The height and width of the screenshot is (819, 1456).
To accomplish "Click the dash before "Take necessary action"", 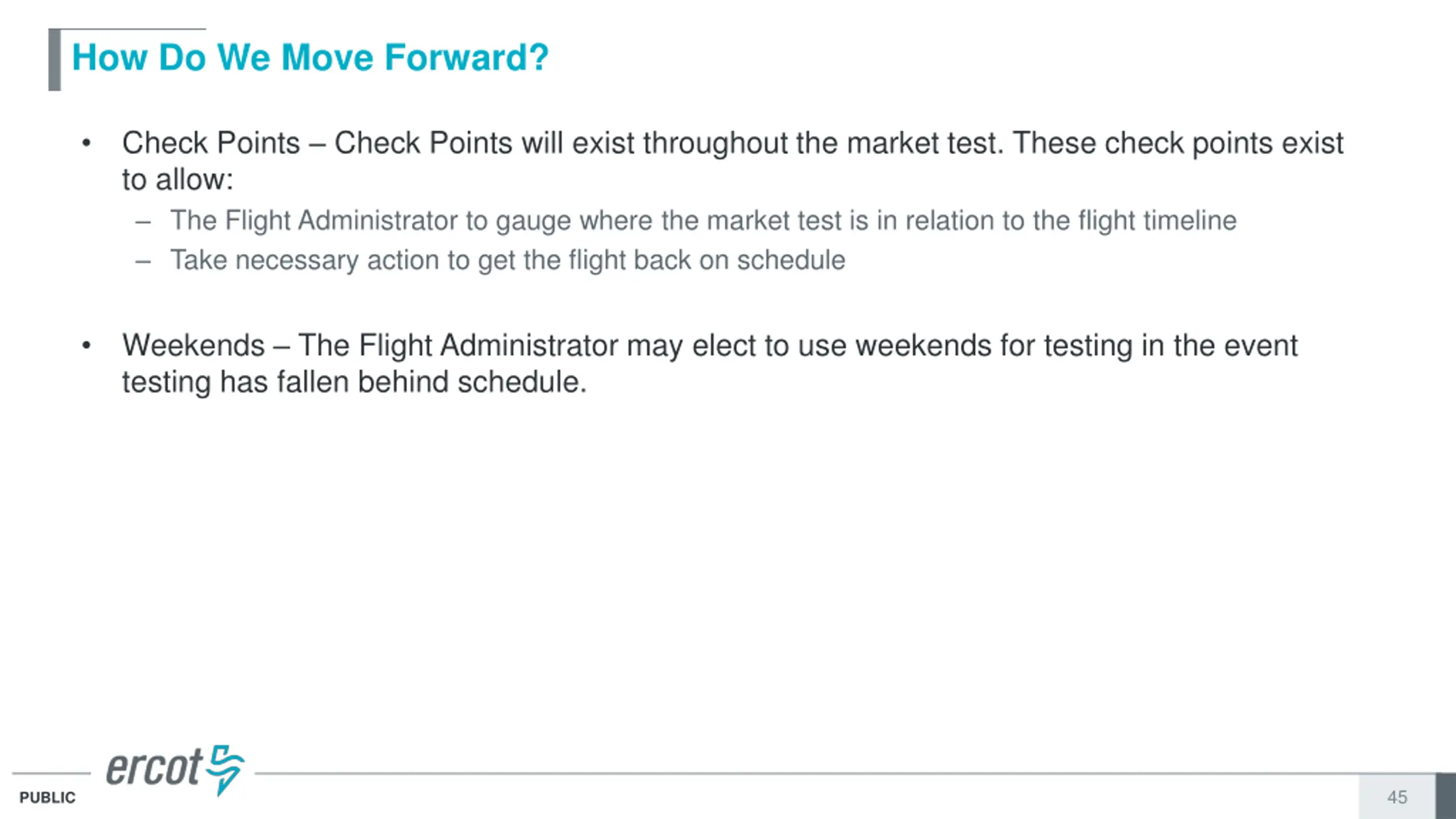I will [143, 261].
